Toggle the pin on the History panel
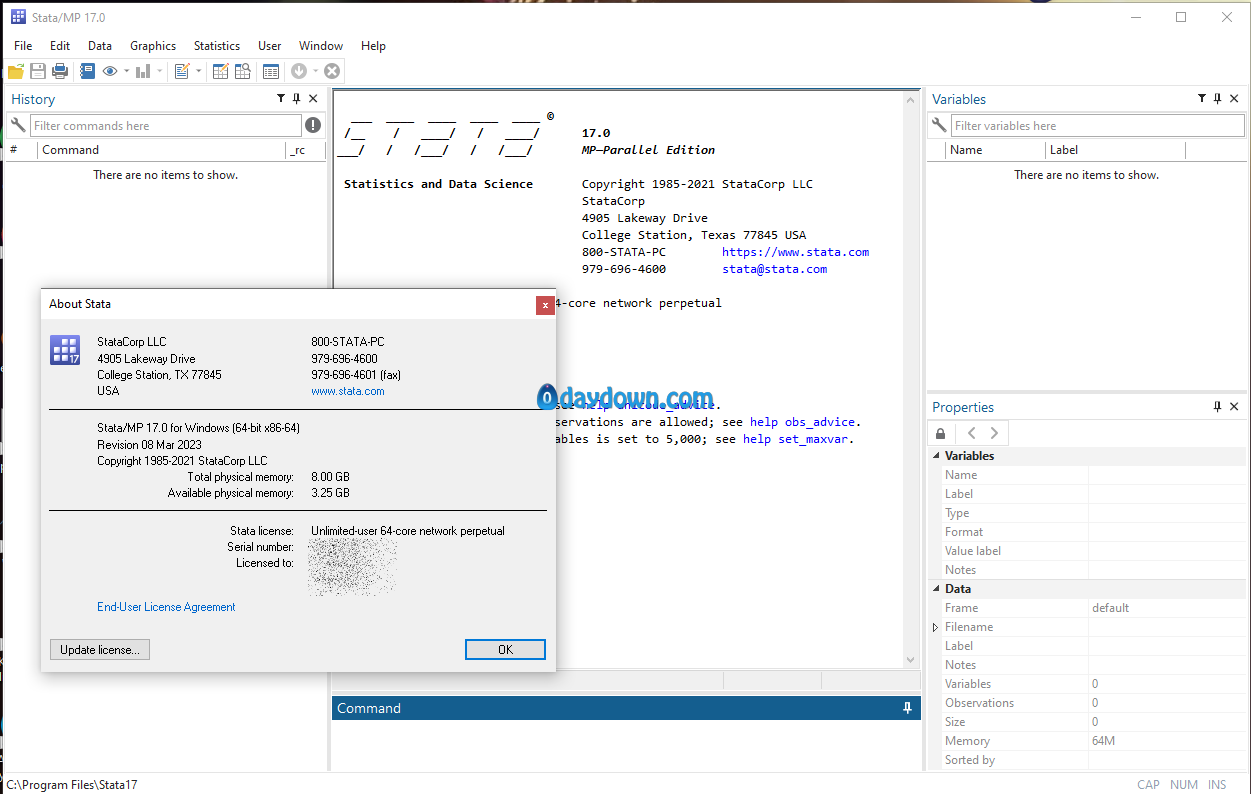1251x794 pixels. coord(296,99)
